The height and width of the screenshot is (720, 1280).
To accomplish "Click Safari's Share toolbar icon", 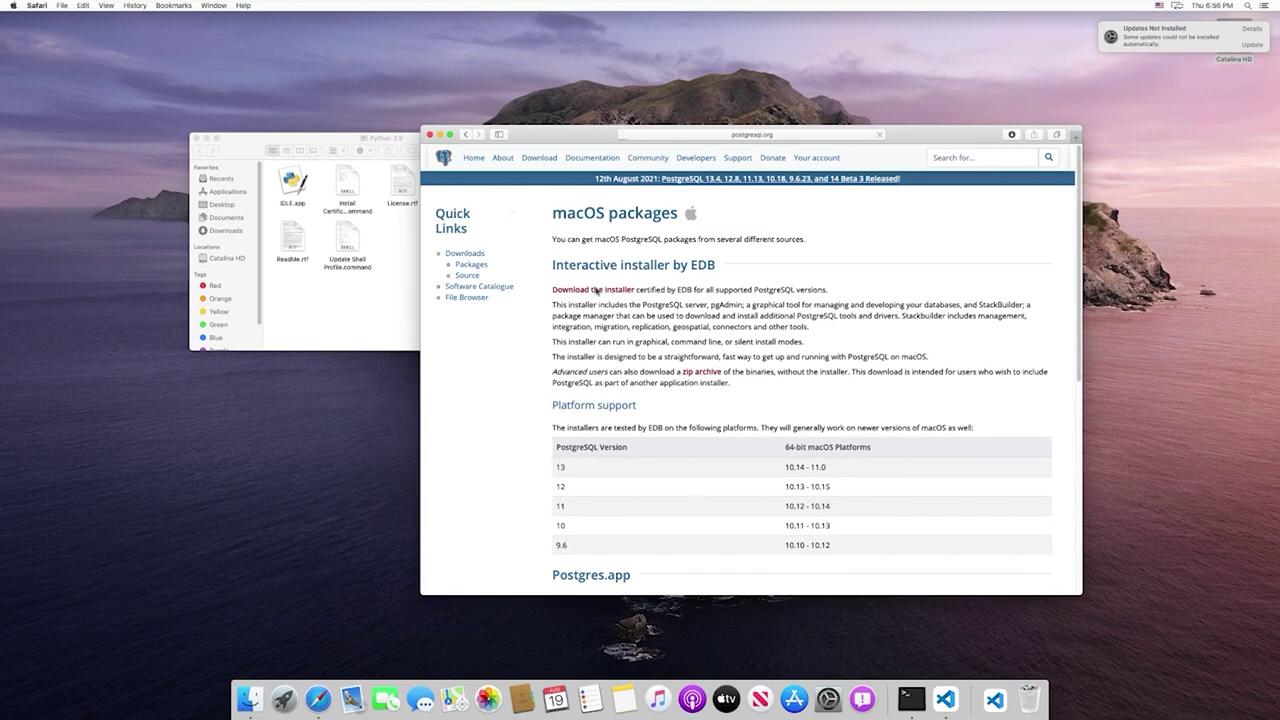I will [1034, 134].
